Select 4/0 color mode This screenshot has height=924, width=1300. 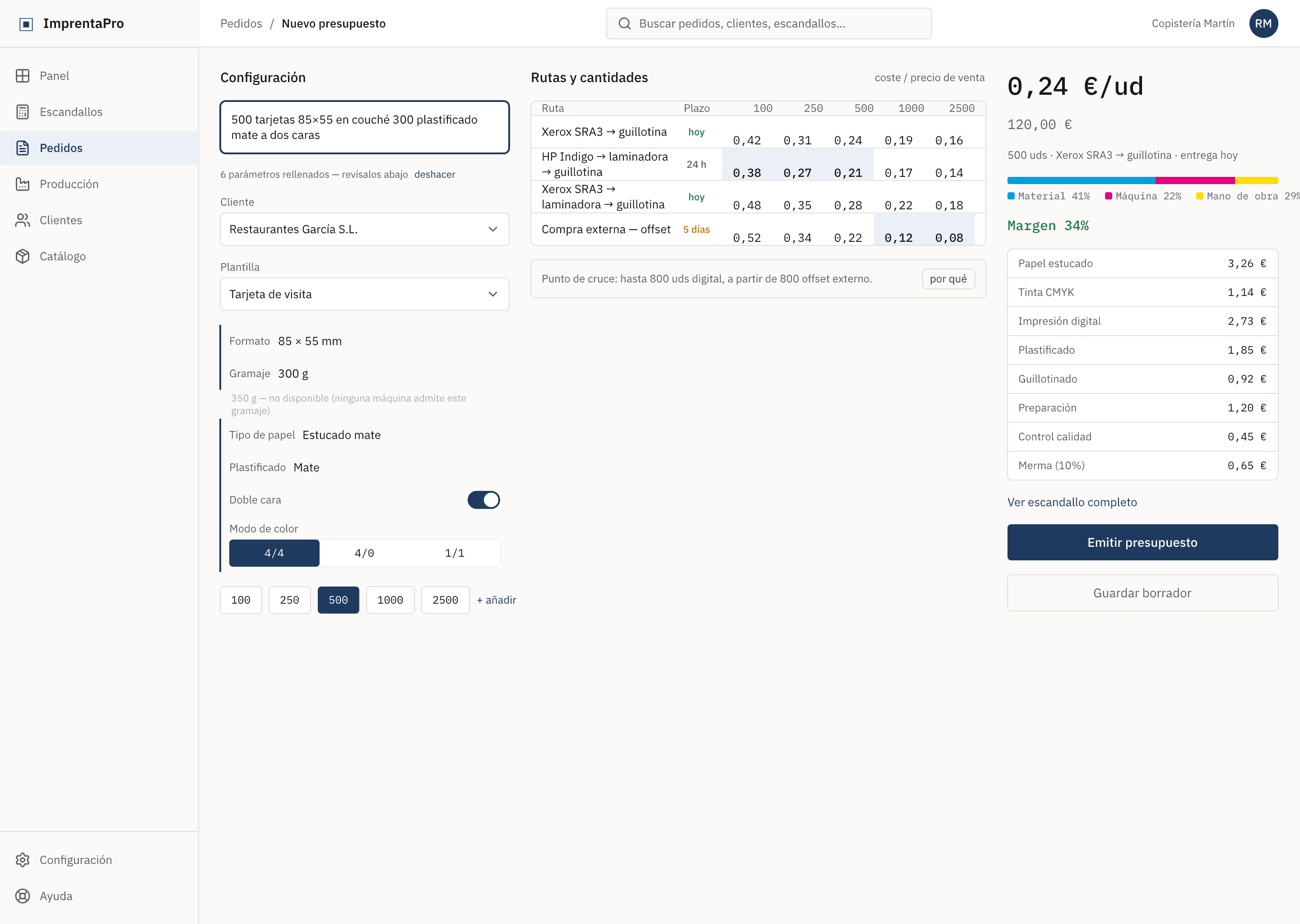tap(364, 553)
